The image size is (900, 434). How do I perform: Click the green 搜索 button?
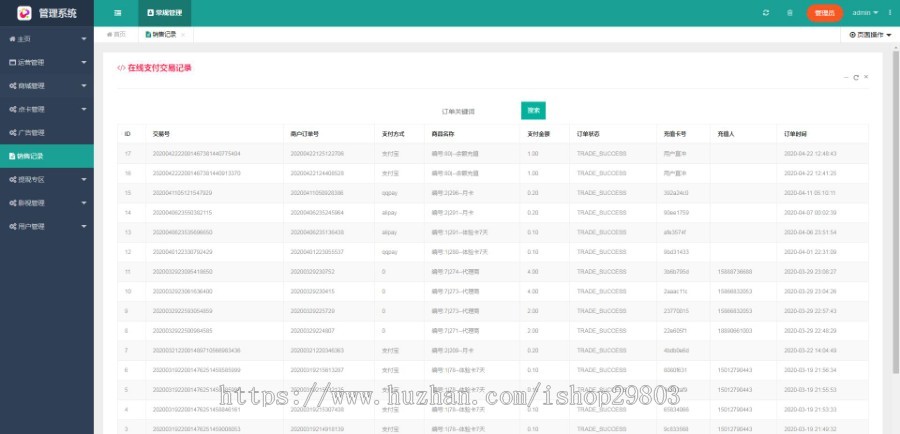533,111
